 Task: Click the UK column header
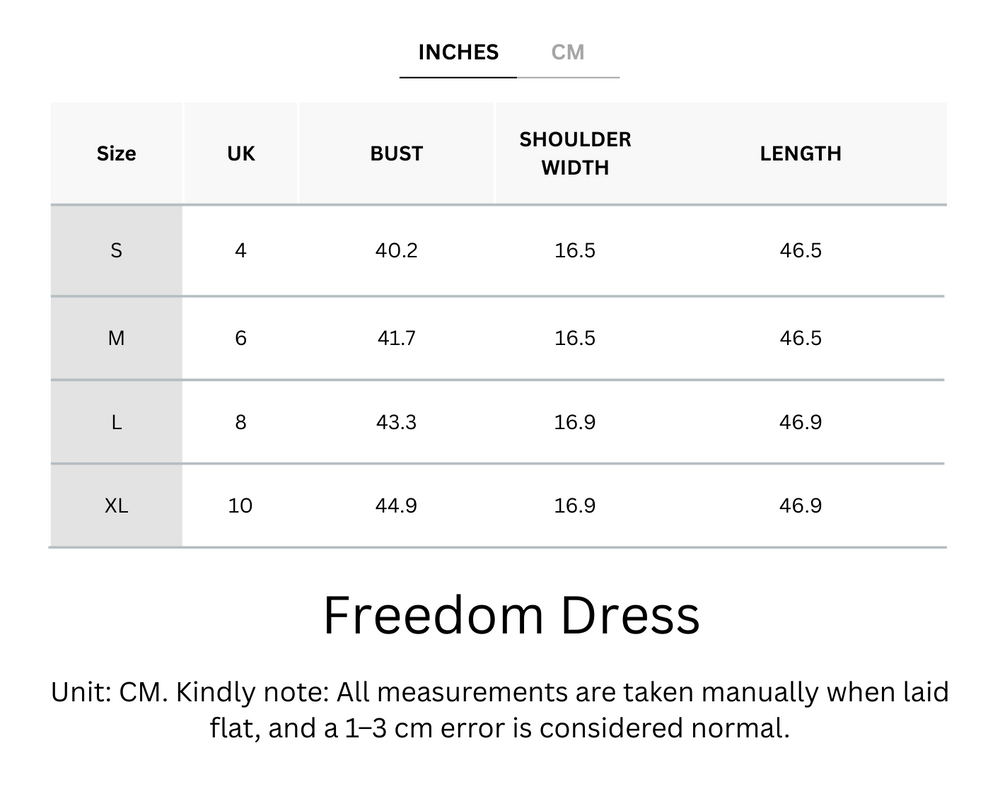tap(240, 153)
